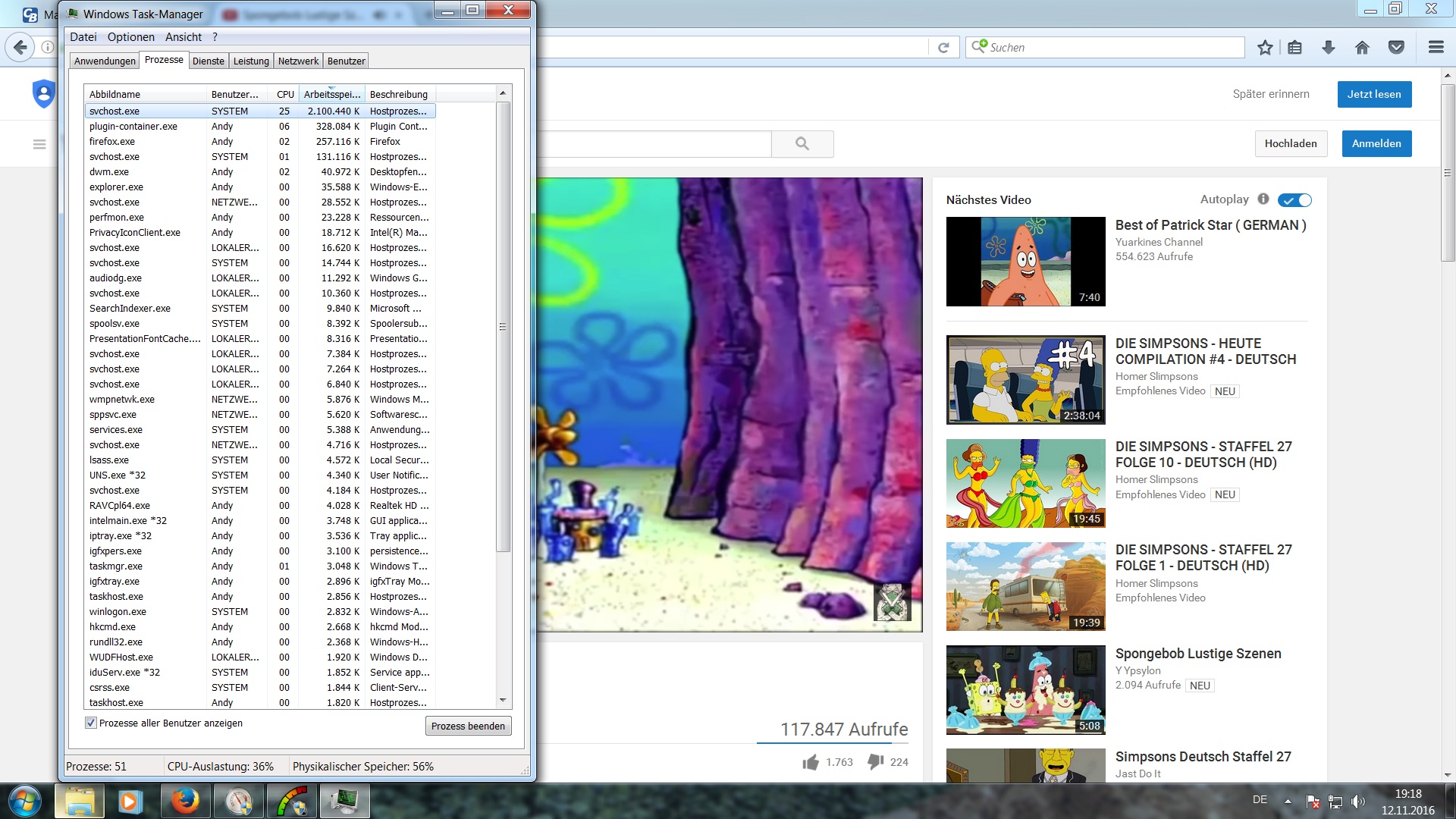Click the thumbs up like icon
The width and height of the screenshot is (1456, 819).
(811, 762)
